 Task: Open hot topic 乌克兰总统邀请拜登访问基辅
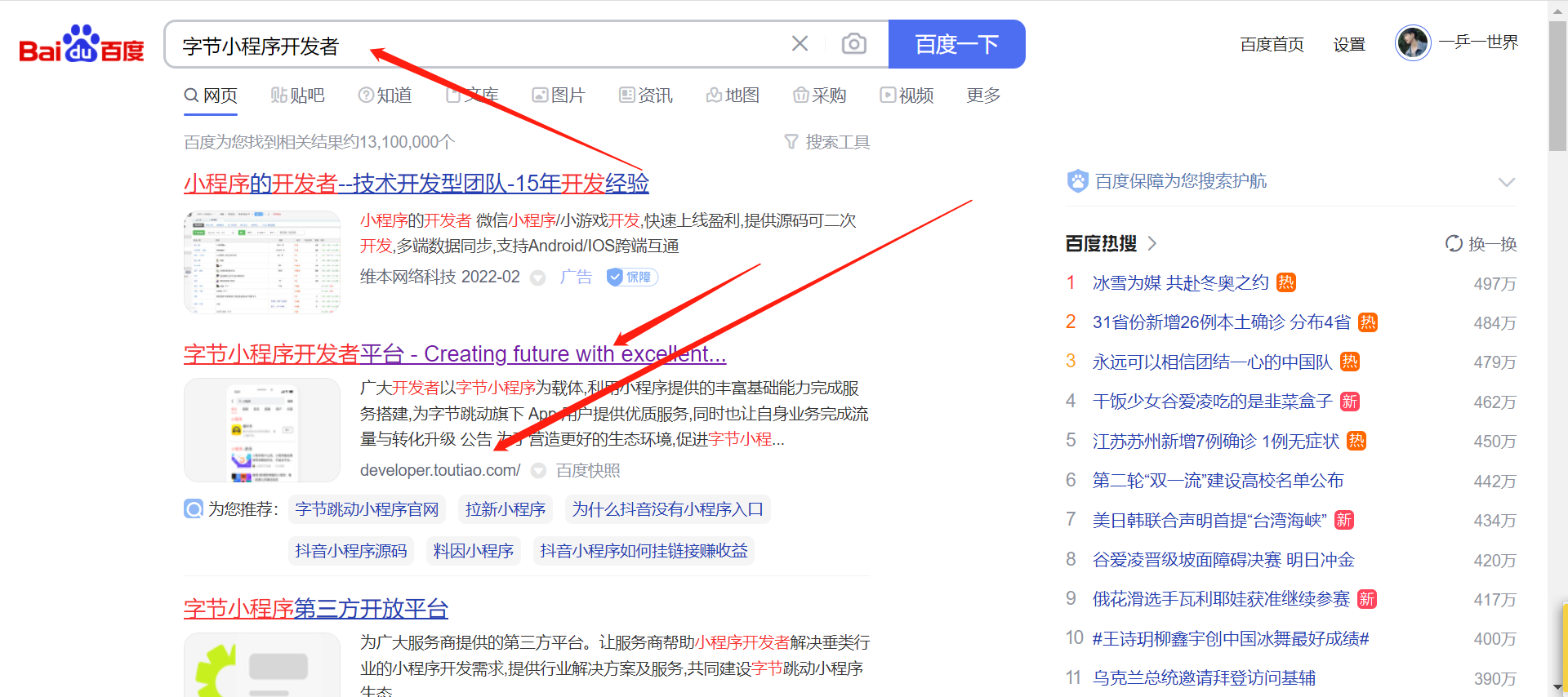pyautogui.click(x=1205, y=678)
